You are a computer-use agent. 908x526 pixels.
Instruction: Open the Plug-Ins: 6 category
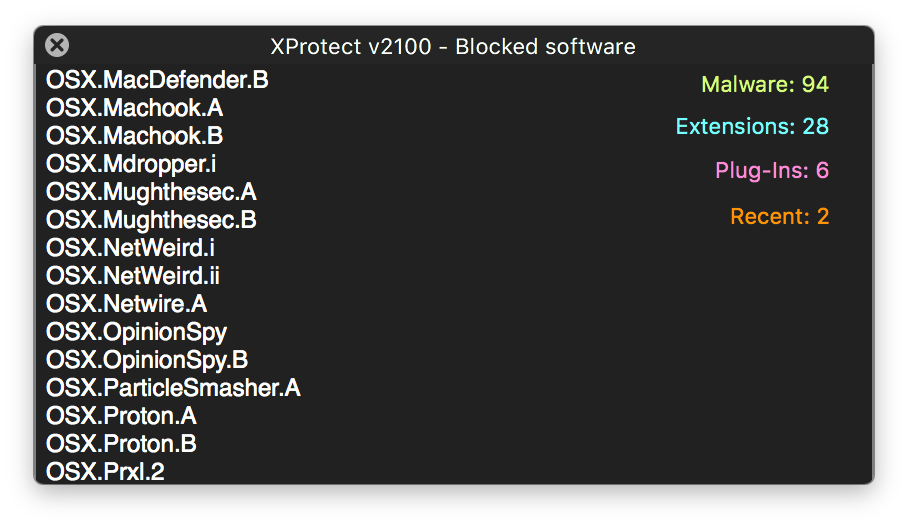pyautogui.click(x=771, y=171)
